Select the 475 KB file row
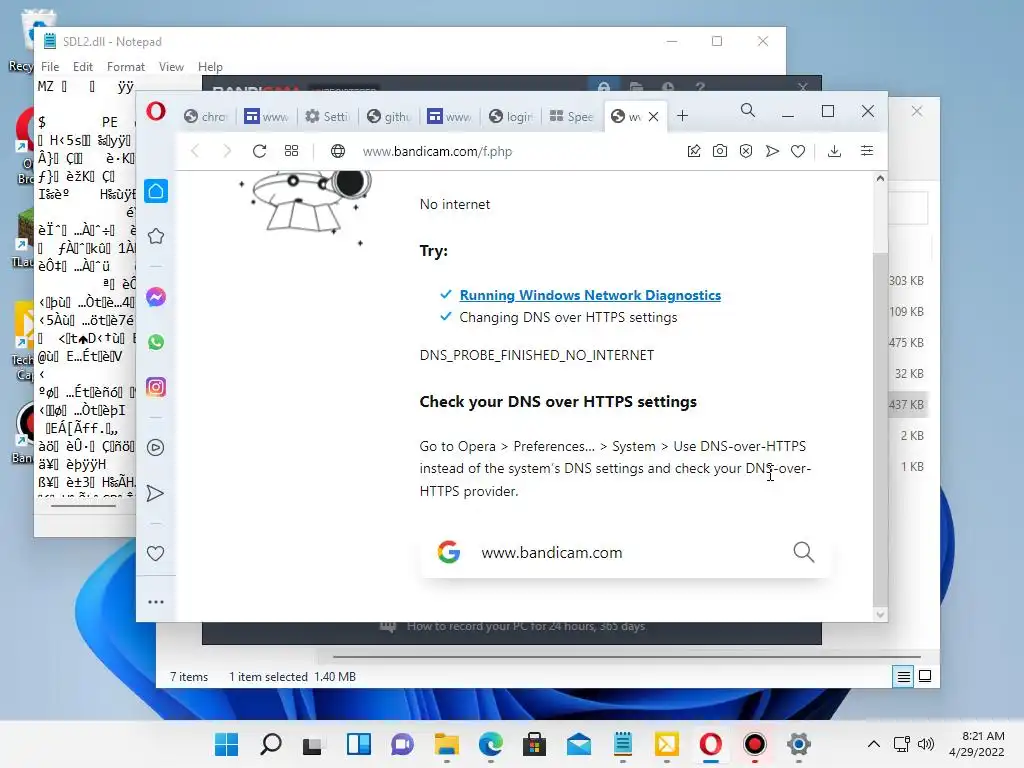The height and width of the screenshot is (768, 1024). click(909, 343)
